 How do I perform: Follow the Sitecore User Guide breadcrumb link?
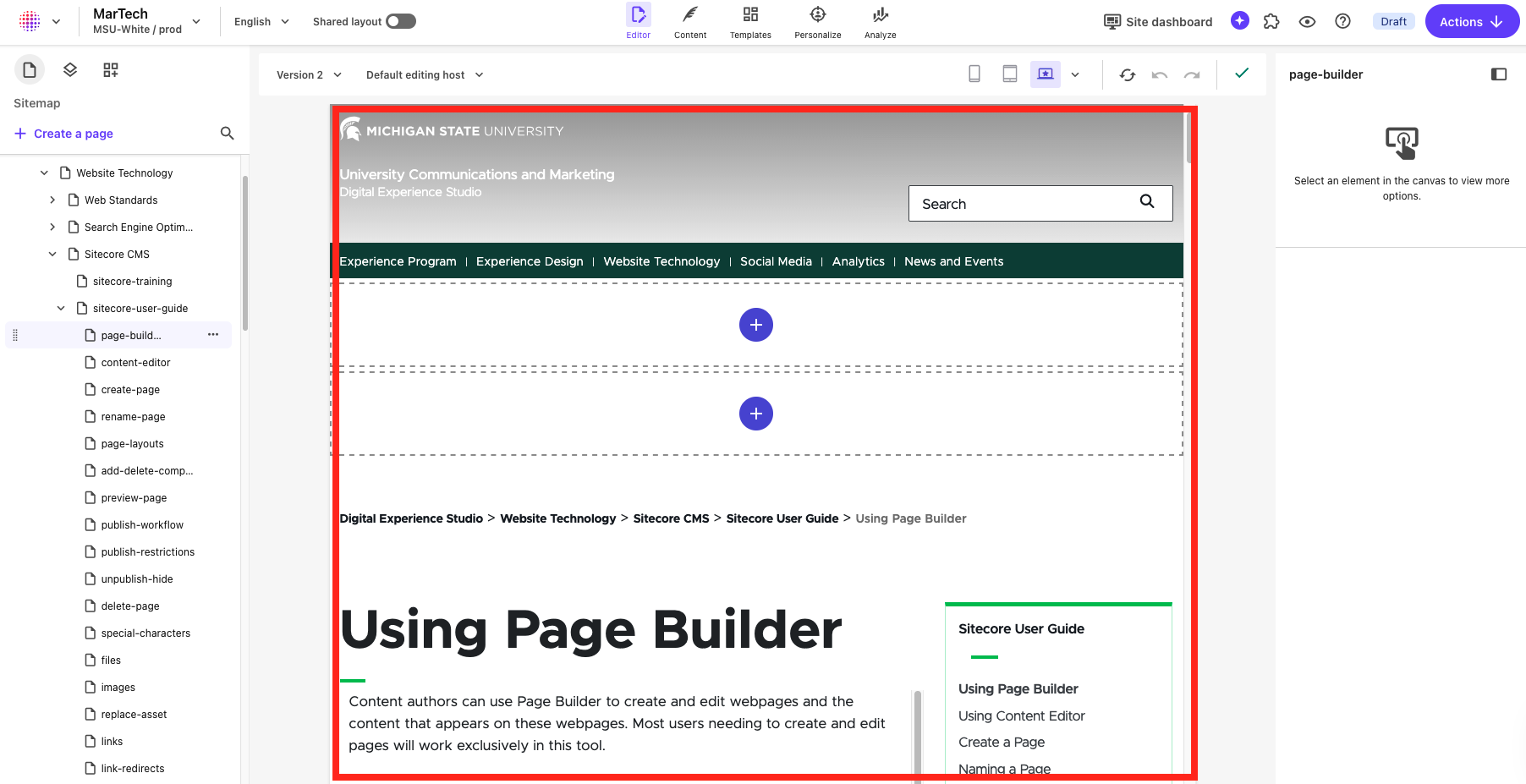pyautogui.click(x=782, y=518)
